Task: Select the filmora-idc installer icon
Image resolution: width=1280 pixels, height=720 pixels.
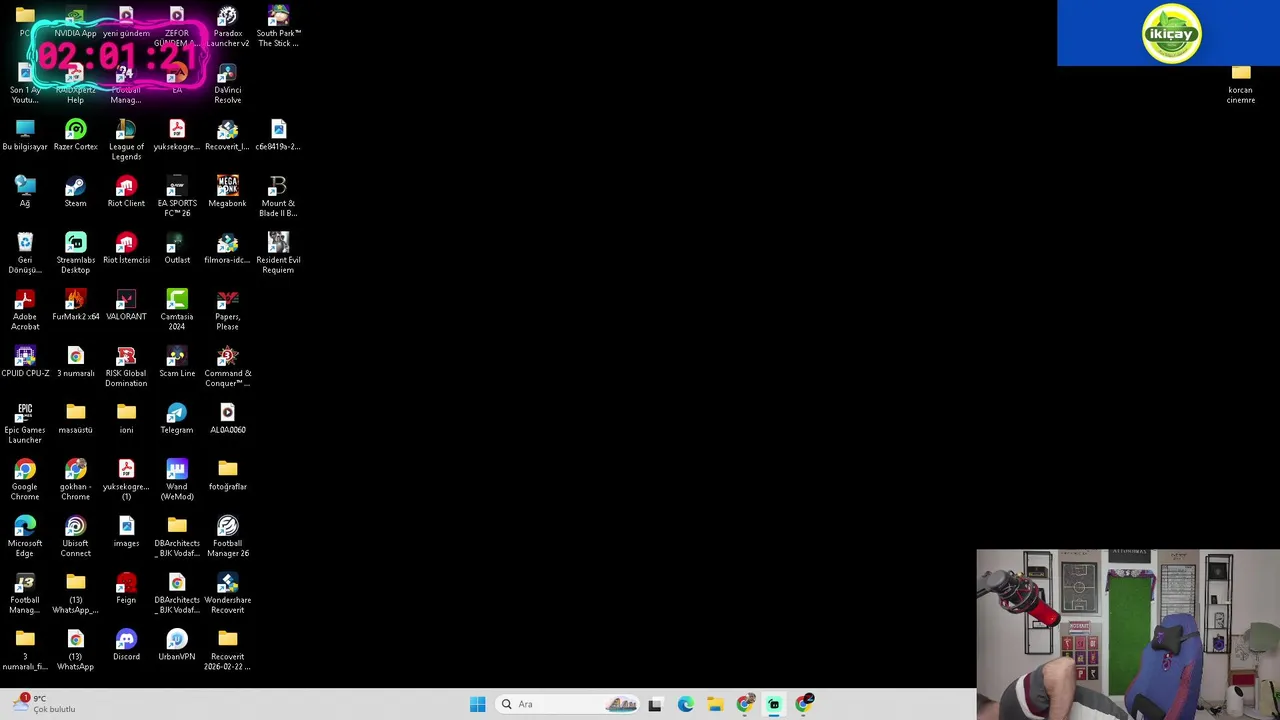Action: click(x=227, y=249)
